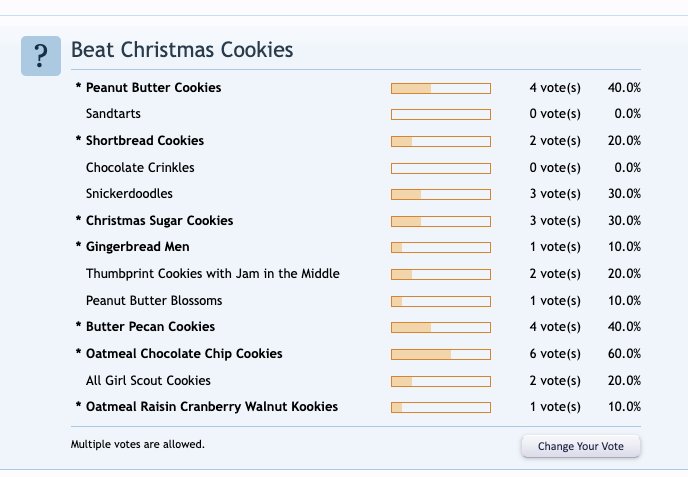688x477 pixels.
Task: Click the All Girl Scout Cookies option
Action: click(x=148, y=380)
